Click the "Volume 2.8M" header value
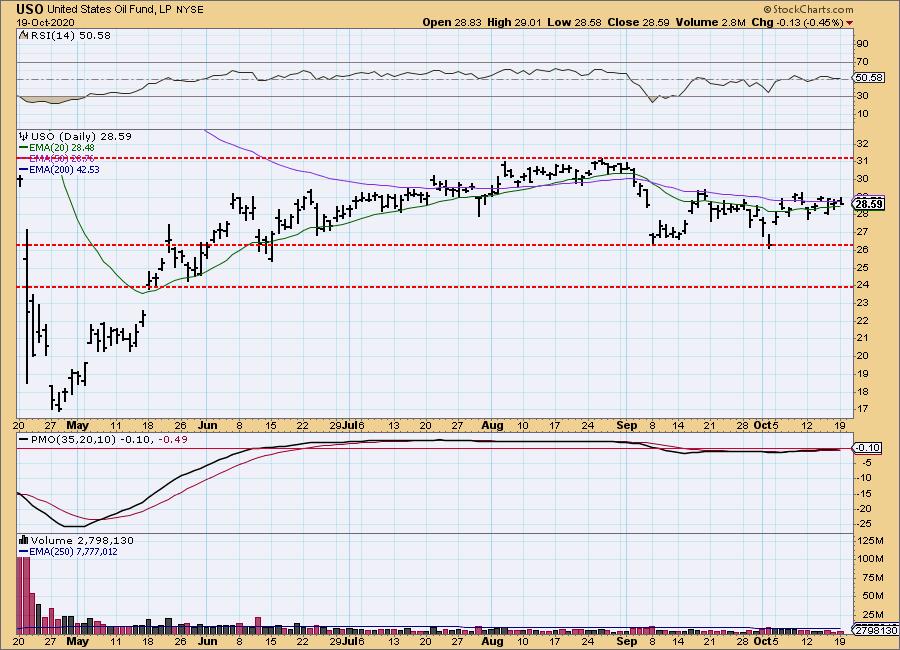The image size is (900, 650). tap(711, 22)
